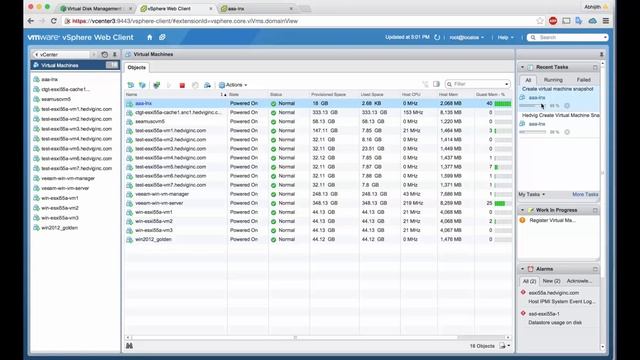
Task: Power on the selected VM play icon
Action: [x=169, y=85]
